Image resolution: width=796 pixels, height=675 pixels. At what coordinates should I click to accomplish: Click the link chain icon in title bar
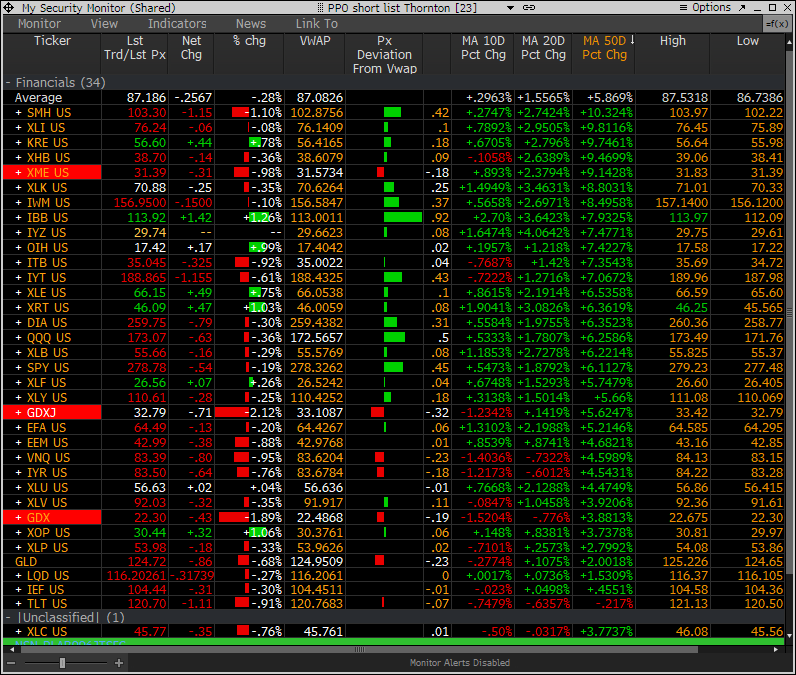(529, 8)
